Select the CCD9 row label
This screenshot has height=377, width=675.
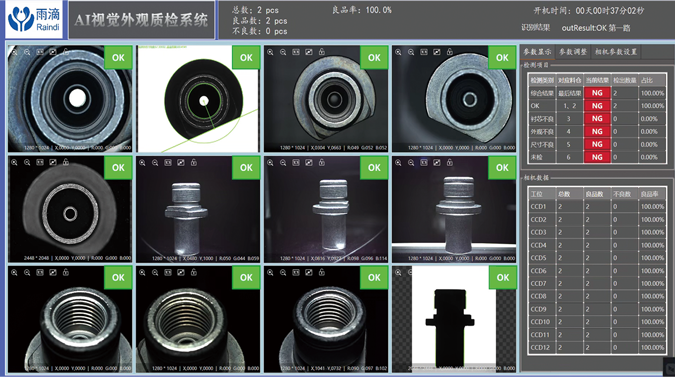[x=539, y=309]
